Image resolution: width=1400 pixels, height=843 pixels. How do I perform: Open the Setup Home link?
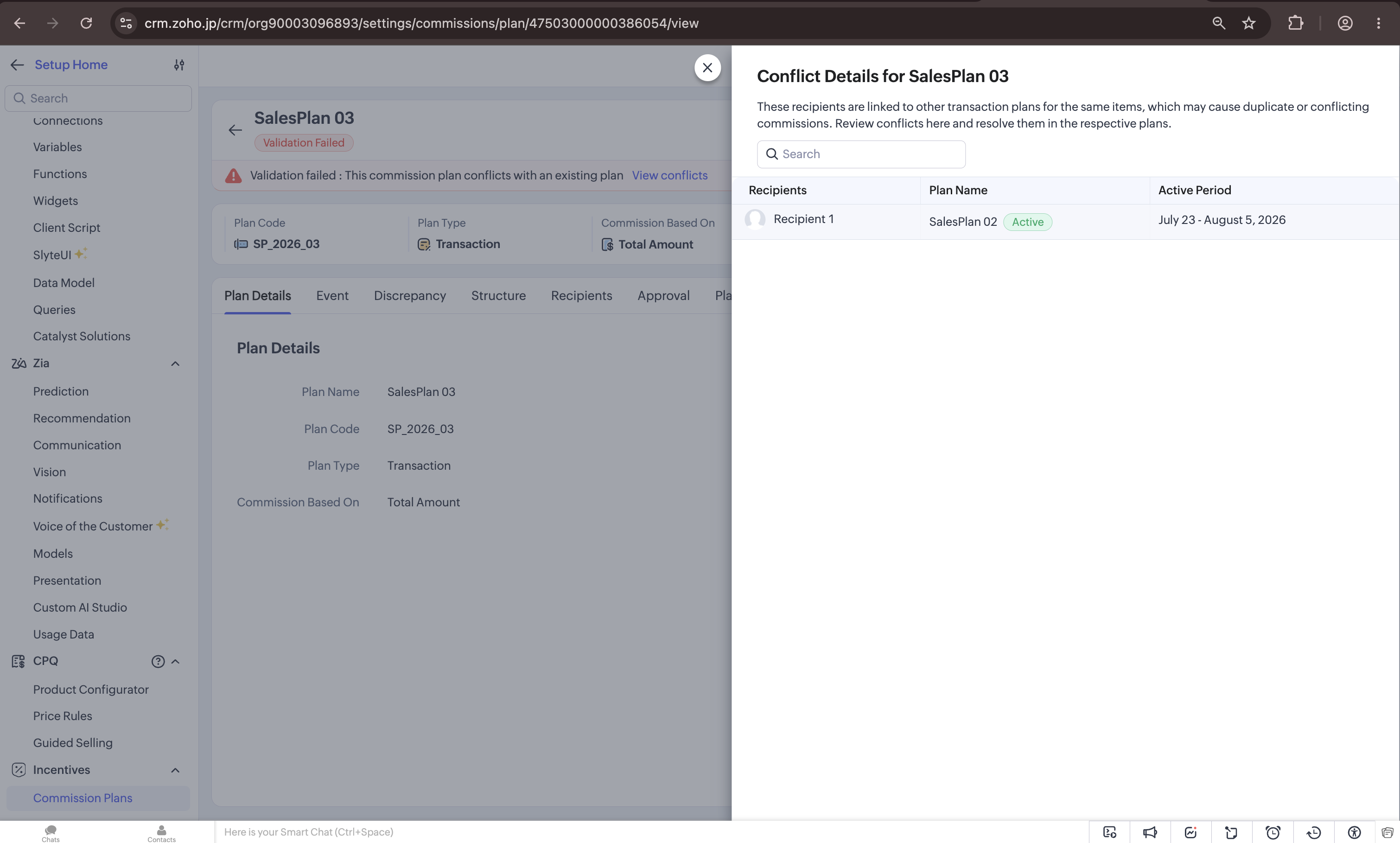click(x=71, y=65)
